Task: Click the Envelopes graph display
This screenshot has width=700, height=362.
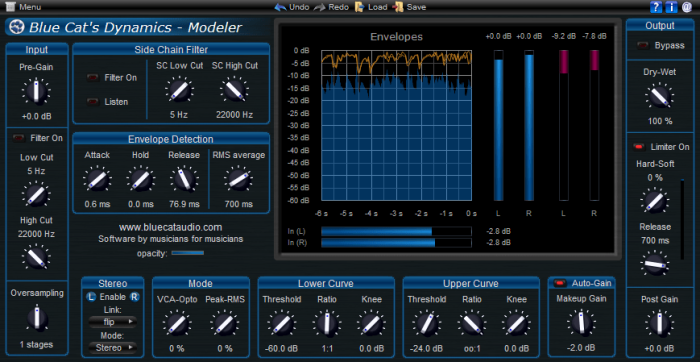Action: 396,125
